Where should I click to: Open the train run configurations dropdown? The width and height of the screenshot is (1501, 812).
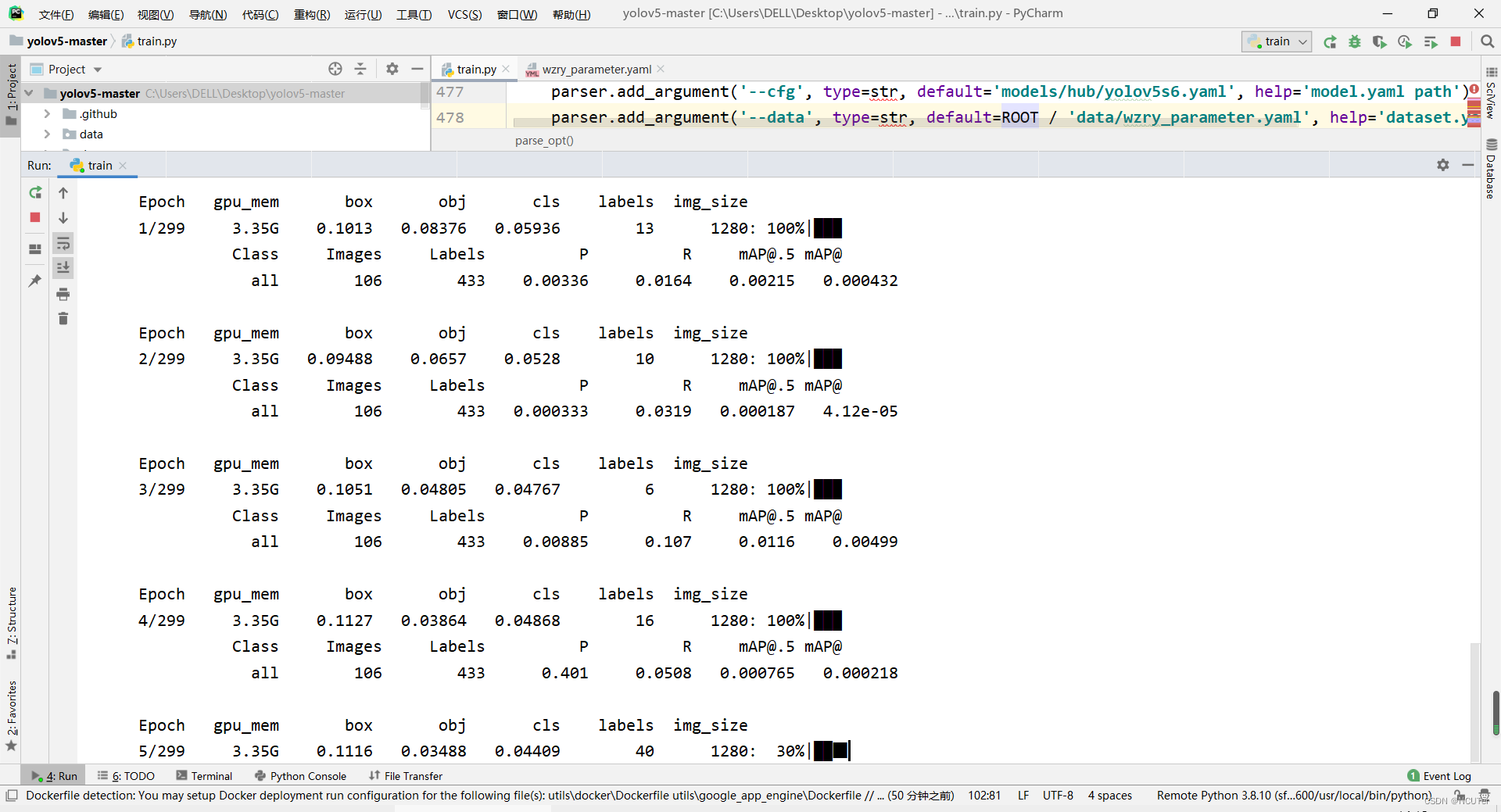1302,41
